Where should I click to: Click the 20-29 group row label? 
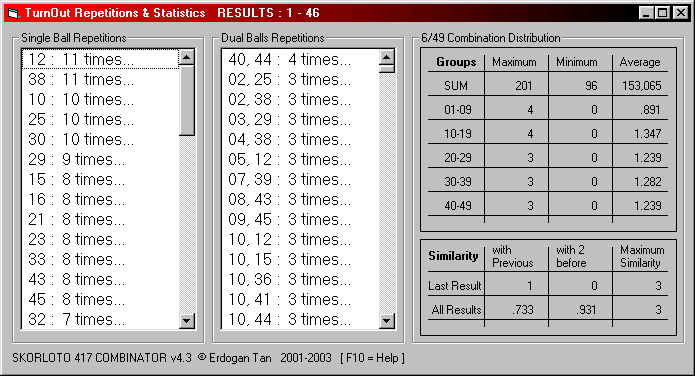click(x=457, y=157)
